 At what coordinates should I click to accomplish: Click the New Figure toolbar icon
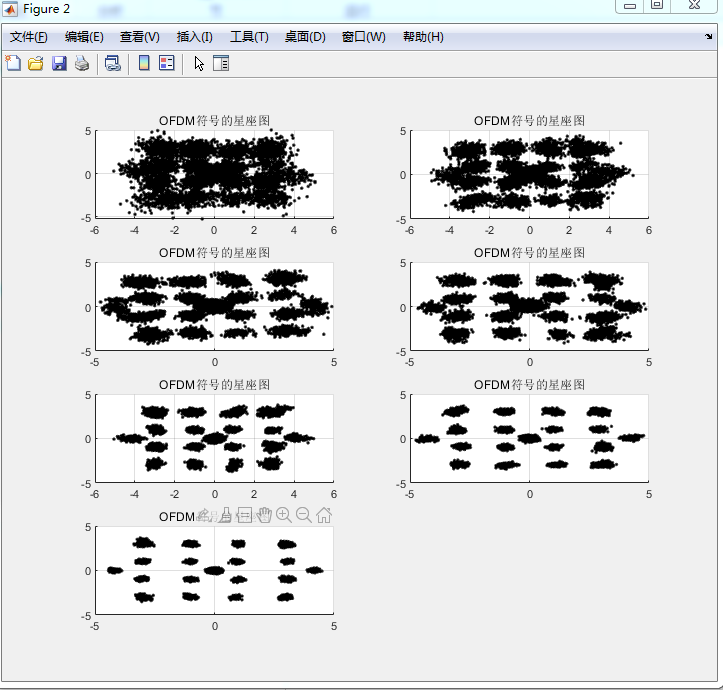pos(13,63)
